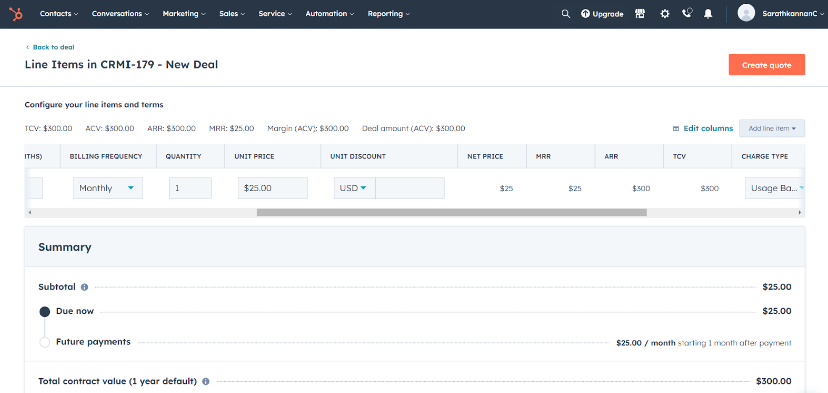Open the Settings gear icon
This screenshot has width=828, height=393.
tap(665, 14)
